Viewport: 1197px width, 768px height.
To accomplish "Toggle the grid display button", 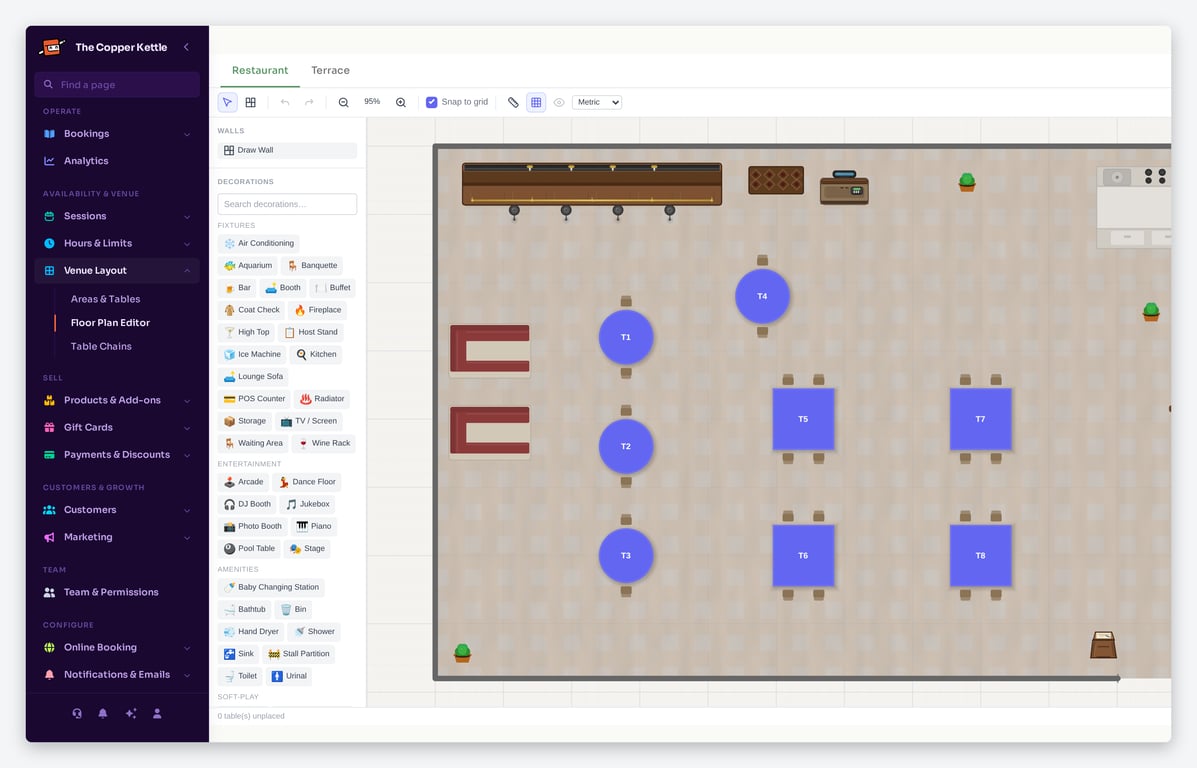I will tap(536, 102).
